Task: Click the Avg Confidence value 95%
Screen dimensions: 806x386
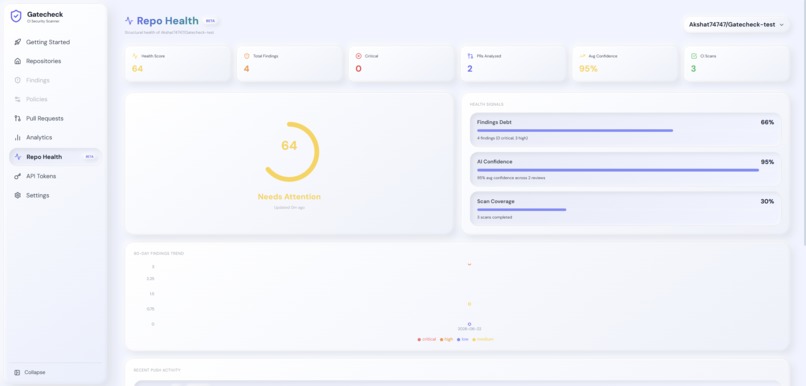Action: point(589,68)
